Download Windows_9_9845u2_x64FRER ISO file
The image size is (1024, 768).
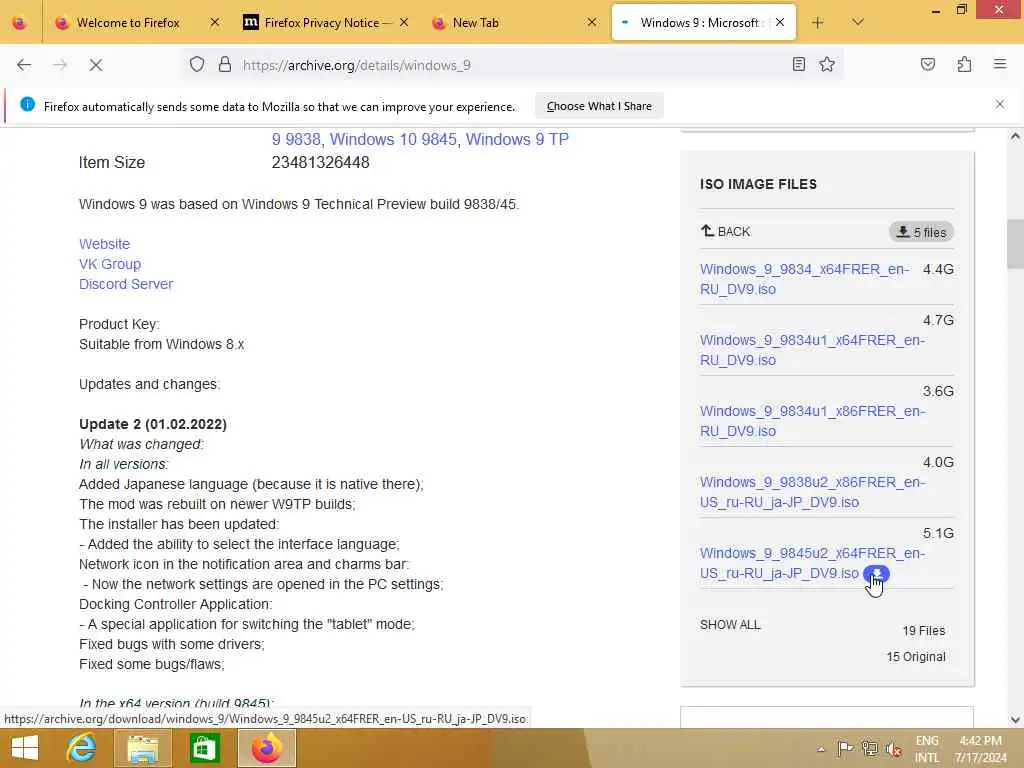[x=812, y=563]
